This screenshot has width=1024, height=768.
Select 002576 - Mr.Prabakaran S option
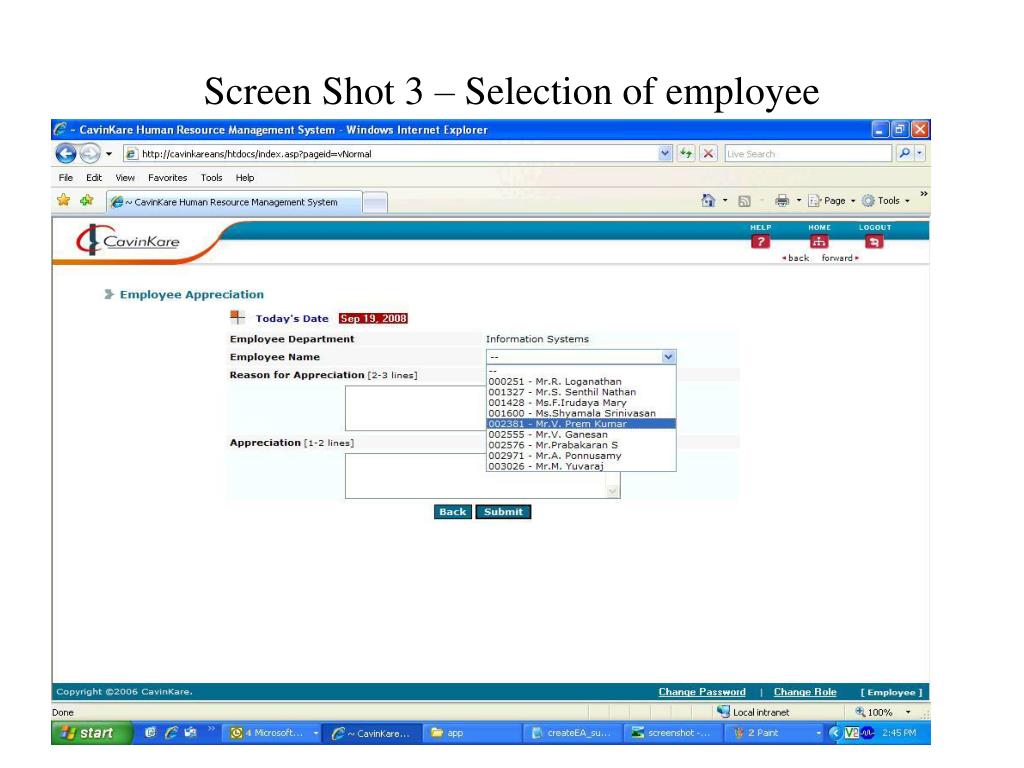581,445
